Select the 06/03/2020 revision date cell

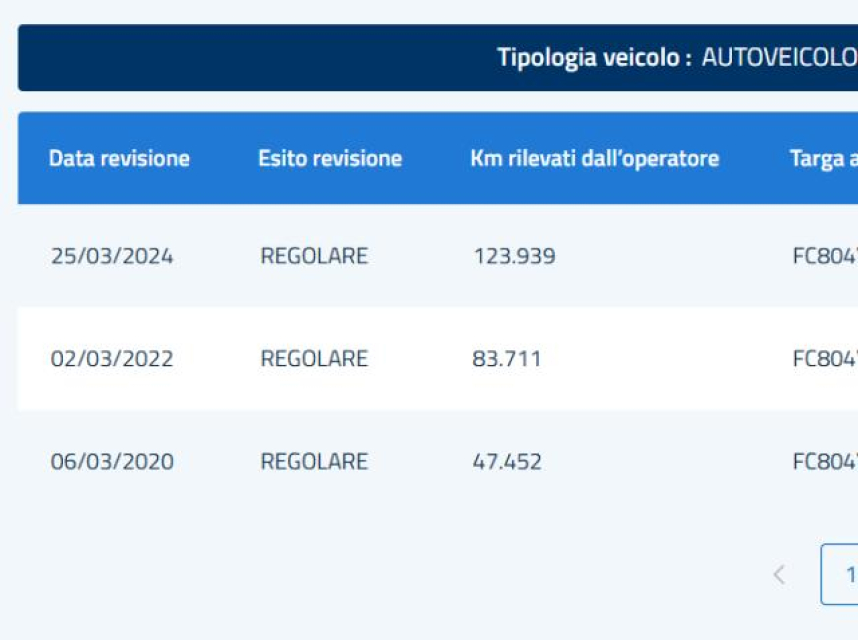[x=112, y=461]
